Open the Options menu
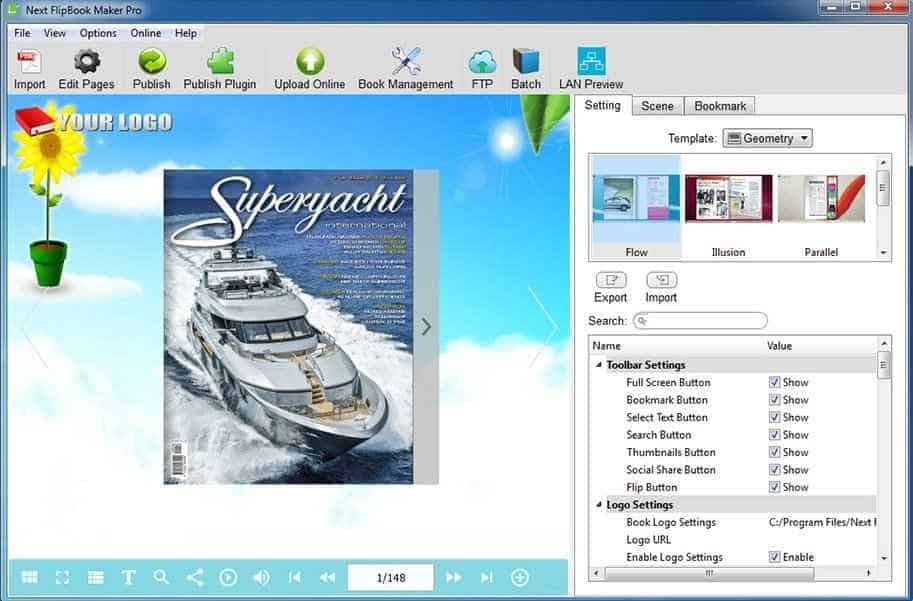Screen dimensions: 913x601 coord(98,33)
